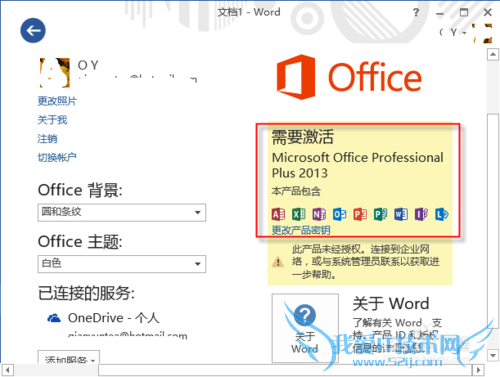The height and width of the screenshot is (377, 500).
Task: Expand the Office 背景 dropdown showing 圆和条纹
Action: coord(122,213)
